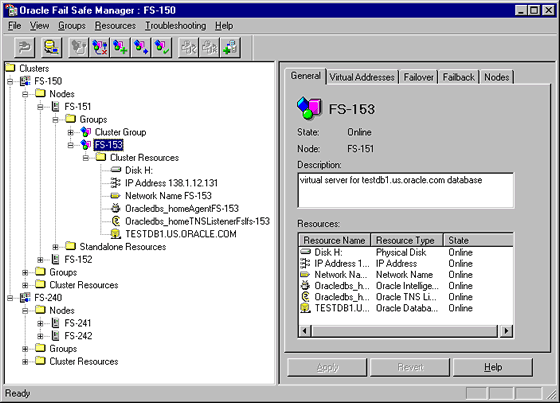The width and height of the screenshot is (560, 403).
Task: Open the Resources menu
Action: (115, 26)
